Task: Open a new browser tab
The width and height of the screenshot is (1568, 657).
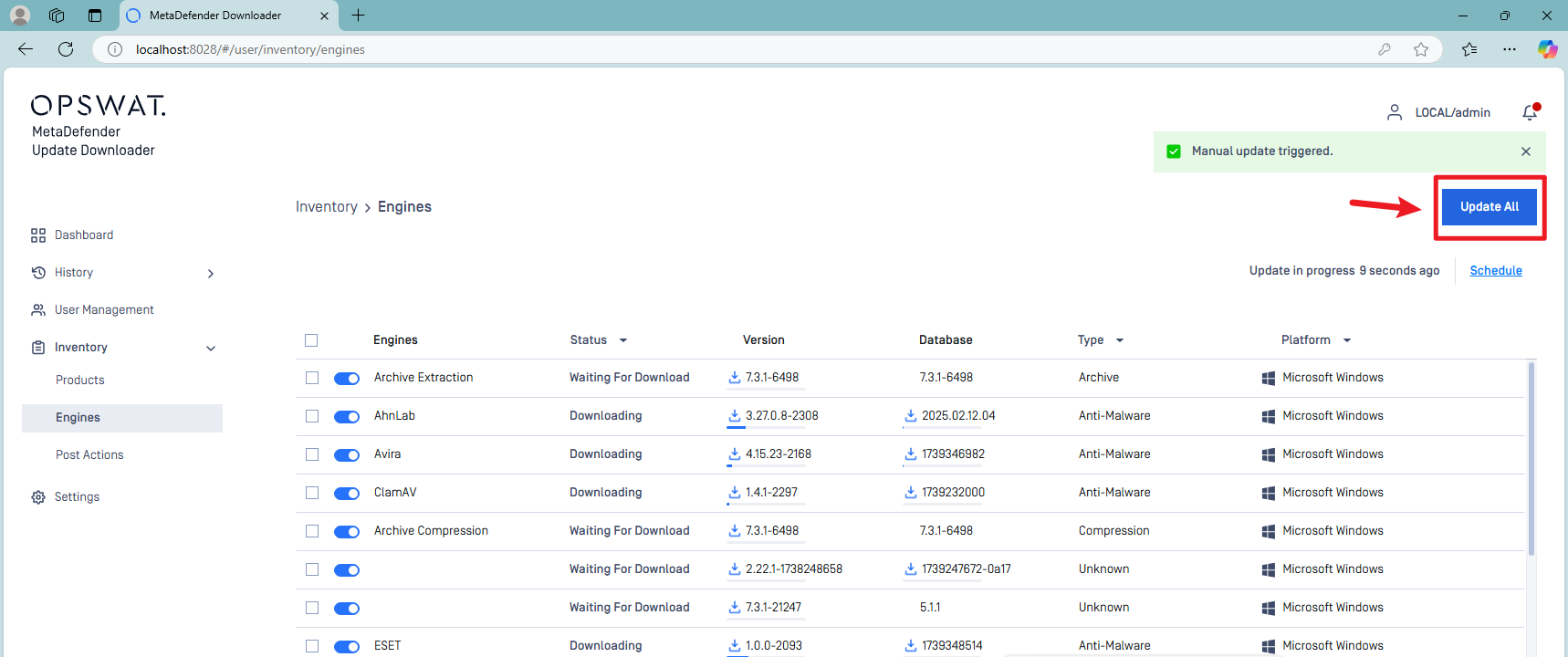Action: click(x=359, y=16)
